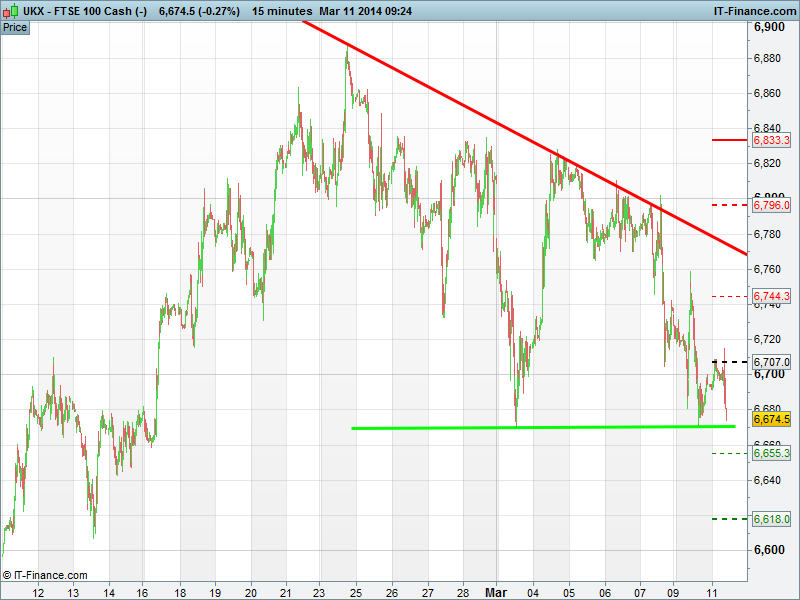Click the 6,833.3 red price level tag
This screenshot has width=800, height=600.
point(771,141)
